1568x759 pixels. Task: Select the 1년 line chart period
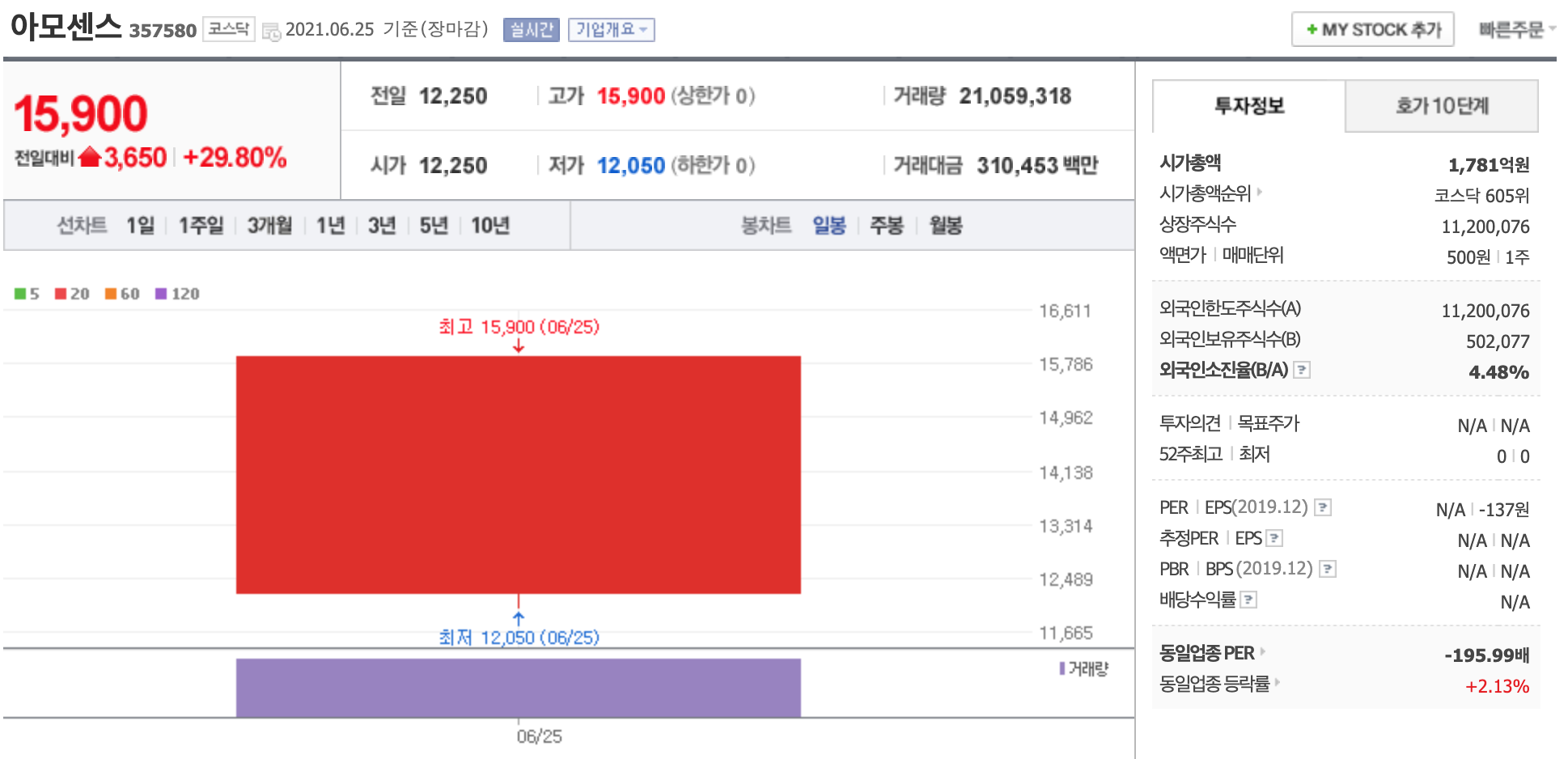tap(330, 225)
